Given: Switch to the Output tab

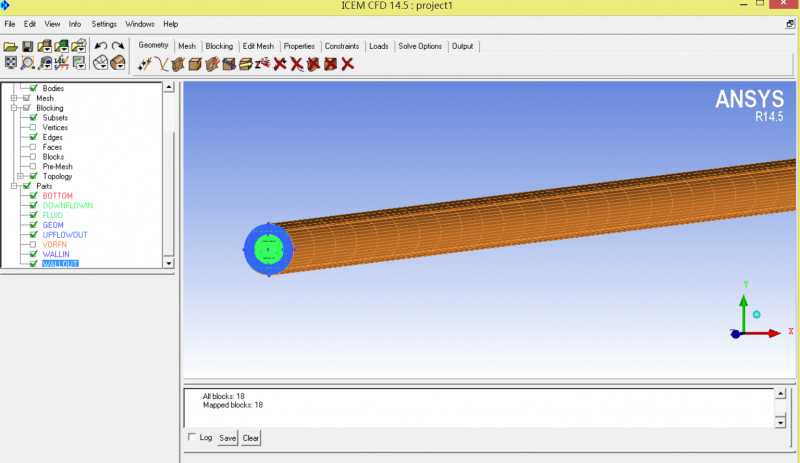Looking at the screenshot, I should click(x=462, y=46).
